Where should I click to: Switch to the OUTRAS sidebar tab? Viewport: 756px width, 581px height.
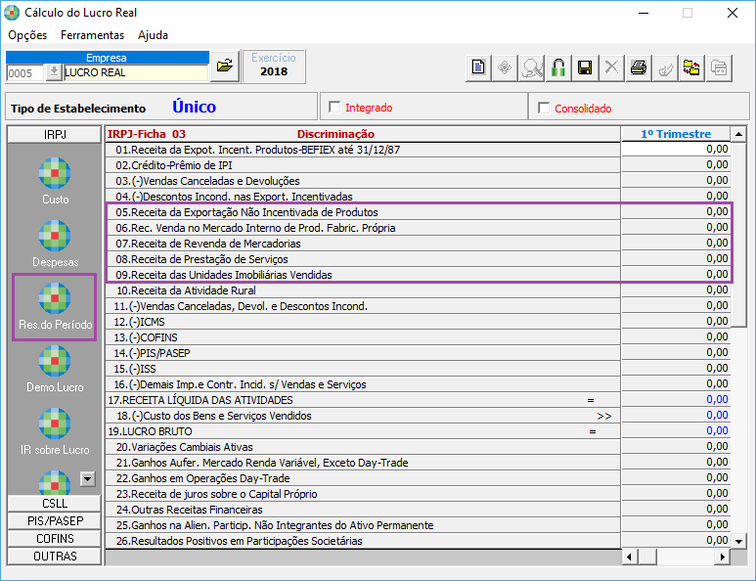coord(54,556)
